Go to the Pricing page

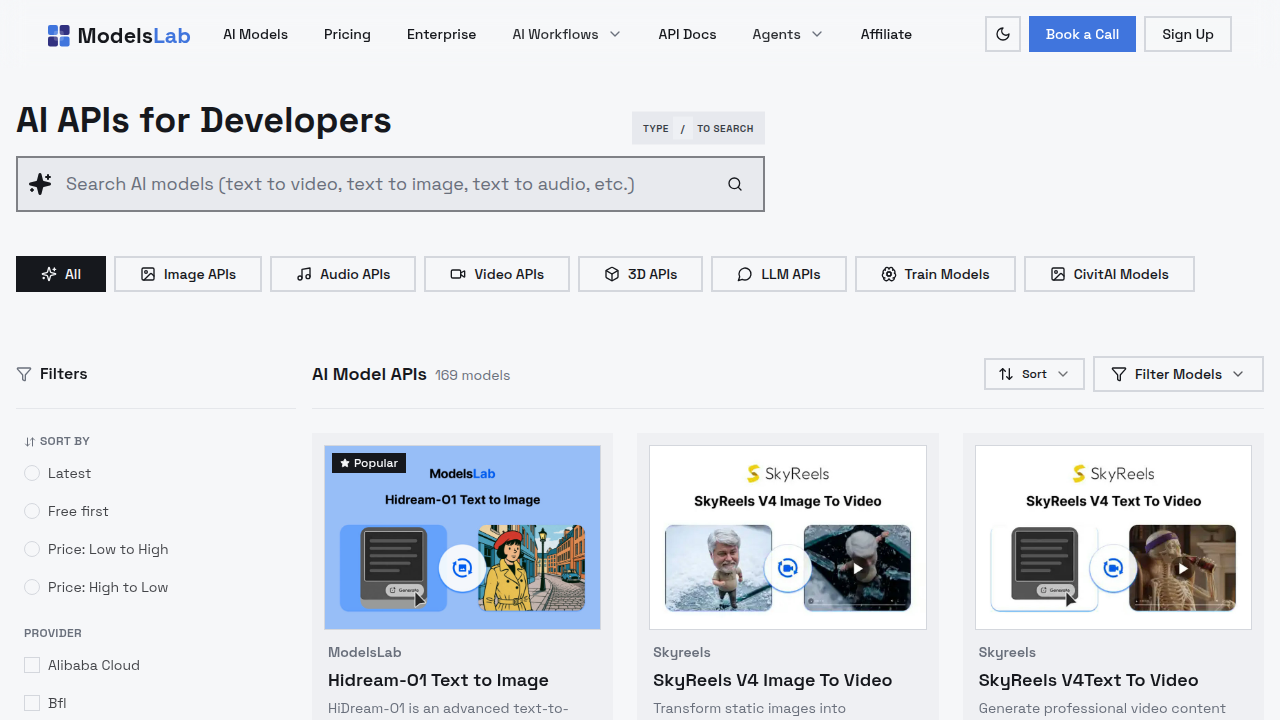347,34
